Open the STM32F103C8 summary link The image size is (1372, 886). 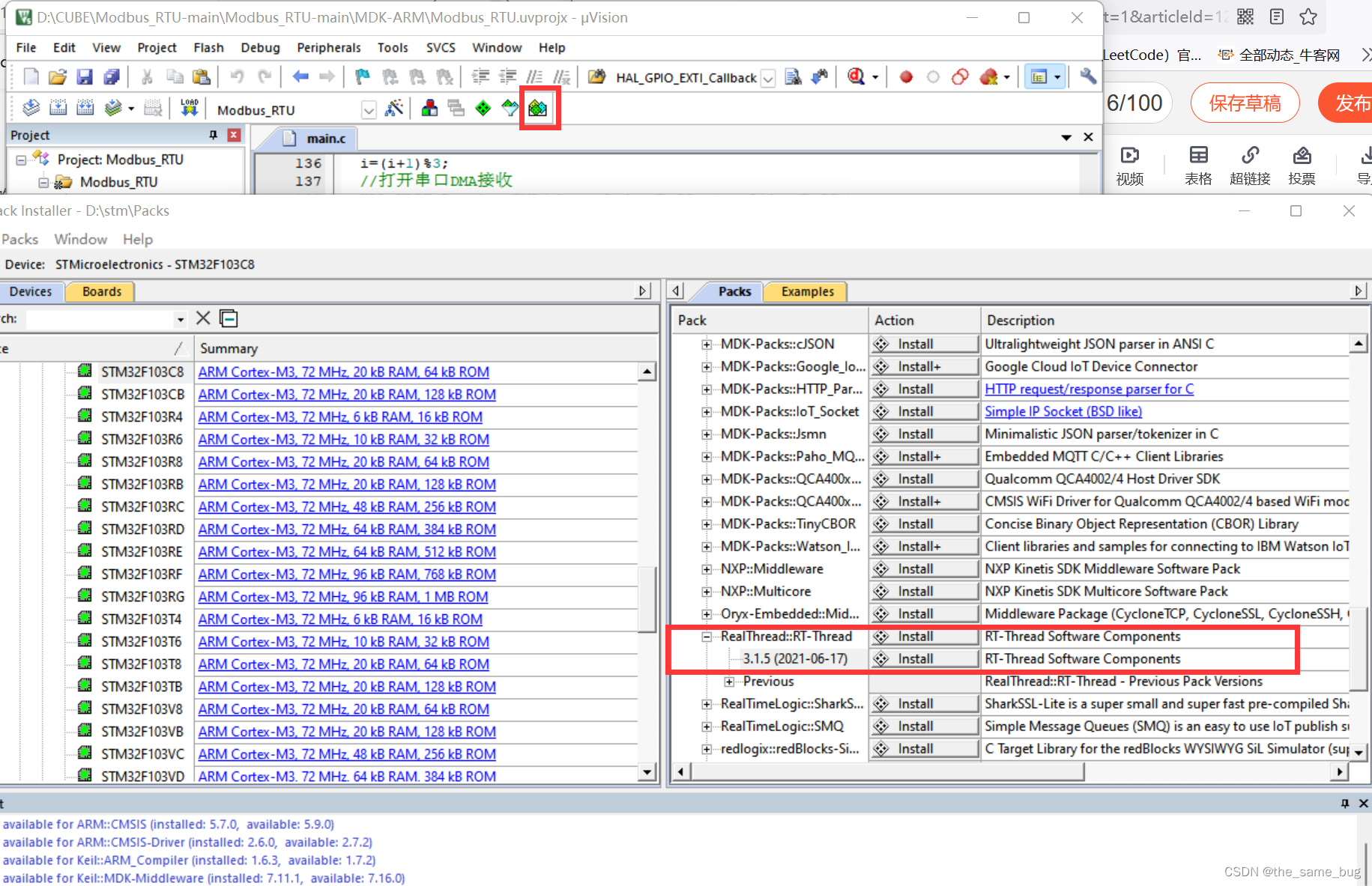343,372
